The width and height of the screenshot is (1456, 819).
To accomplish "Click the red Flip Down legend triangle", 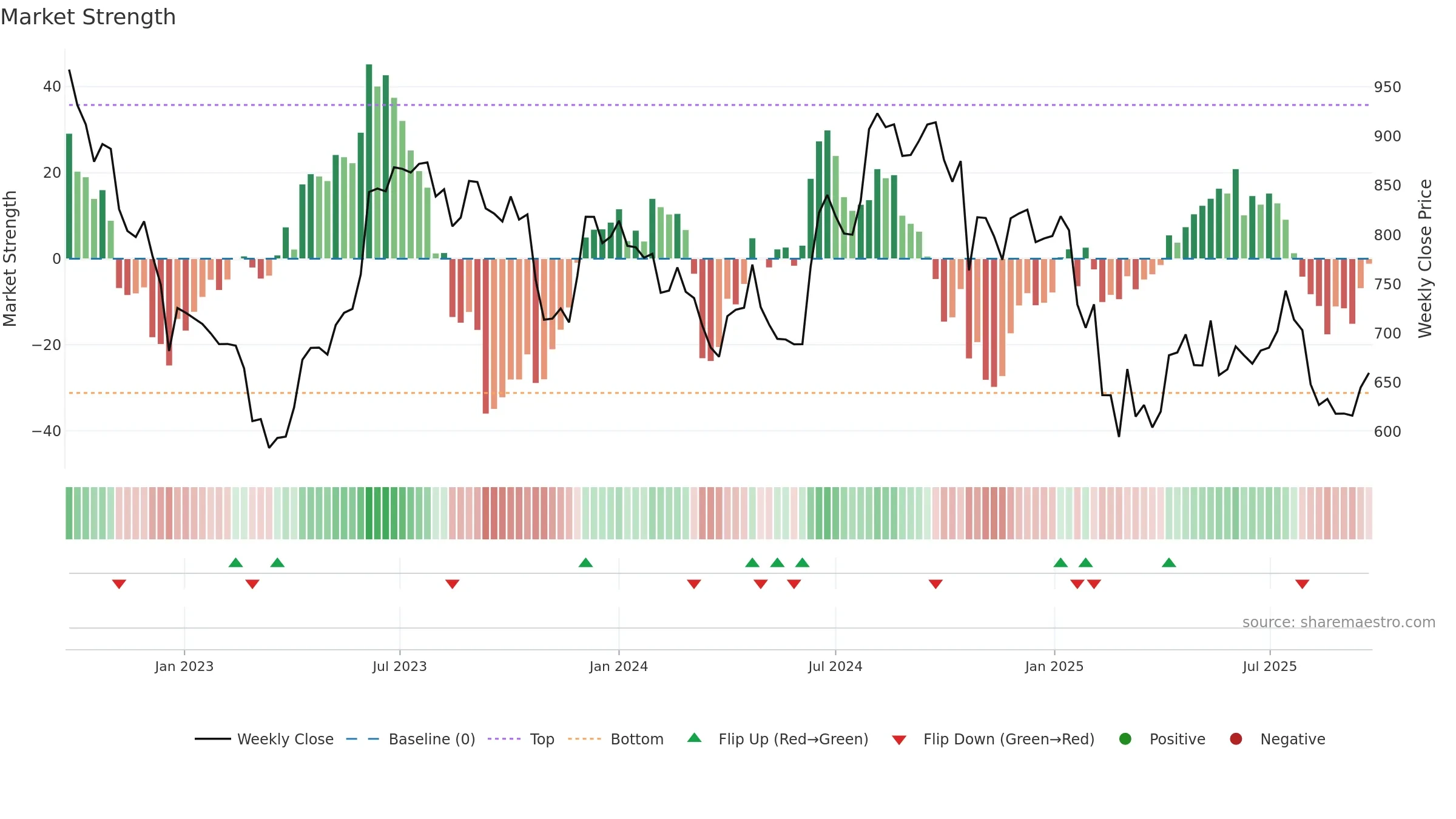I will [x=899, y=740].
